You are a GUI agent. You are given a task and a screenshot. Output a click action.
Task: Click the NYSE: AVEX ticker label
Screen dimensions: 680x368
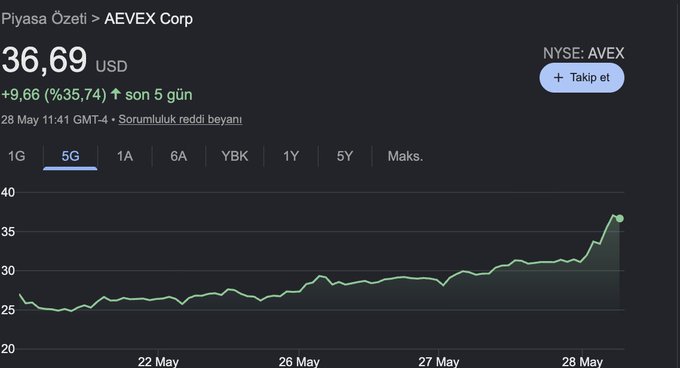pos(583,53)
